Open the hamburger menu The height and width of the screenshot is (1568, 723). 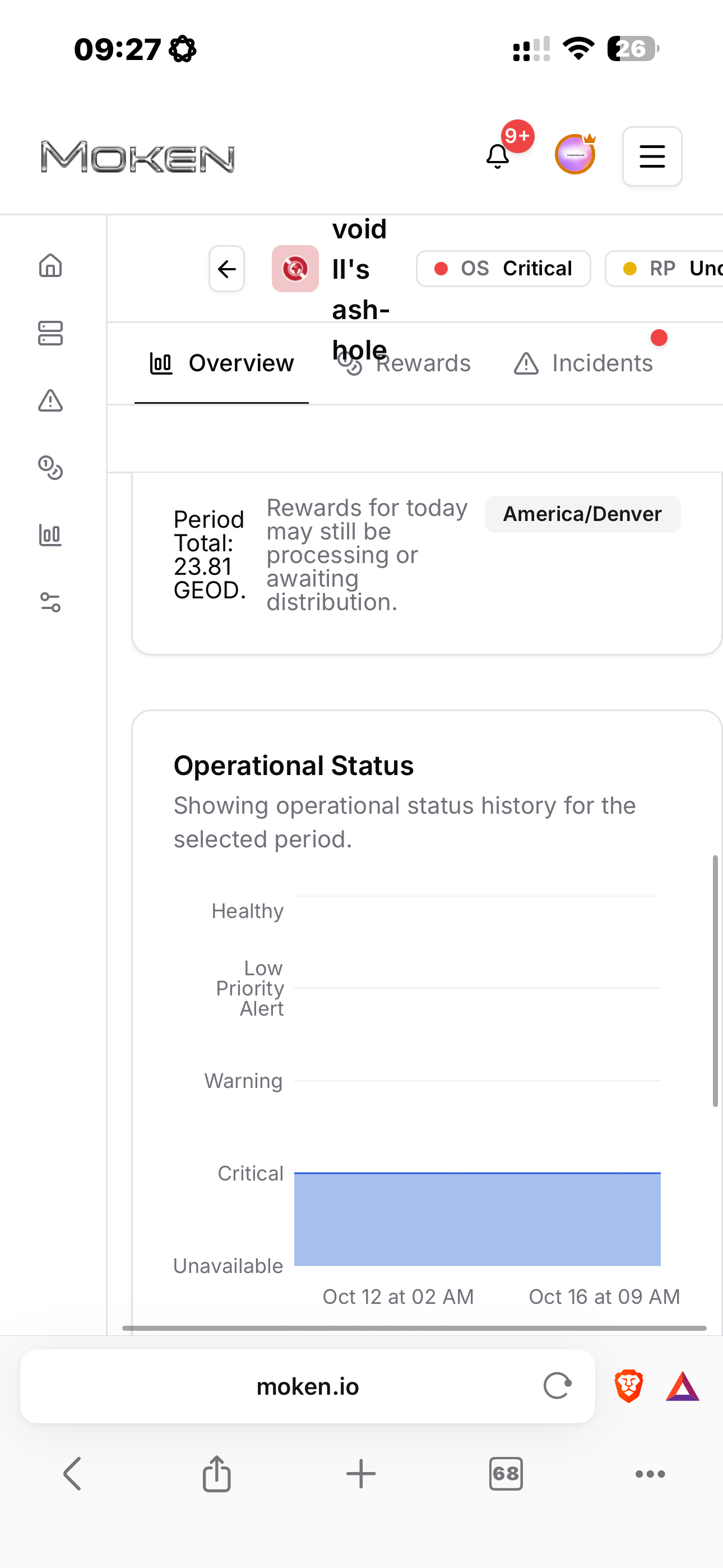[x=652, y=156]
